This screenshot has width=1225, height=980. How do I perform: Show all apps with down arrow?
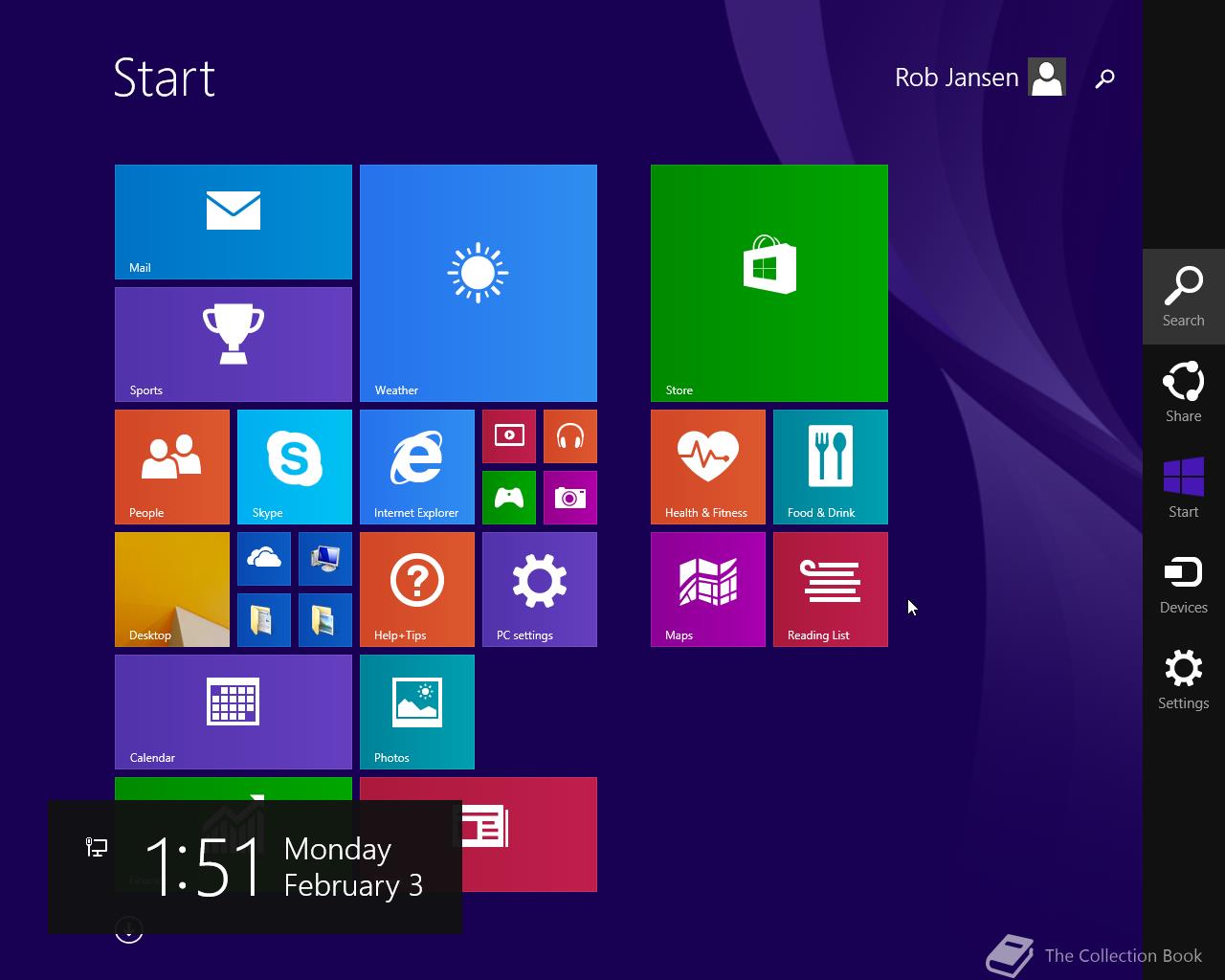click(x=129, y=930)
